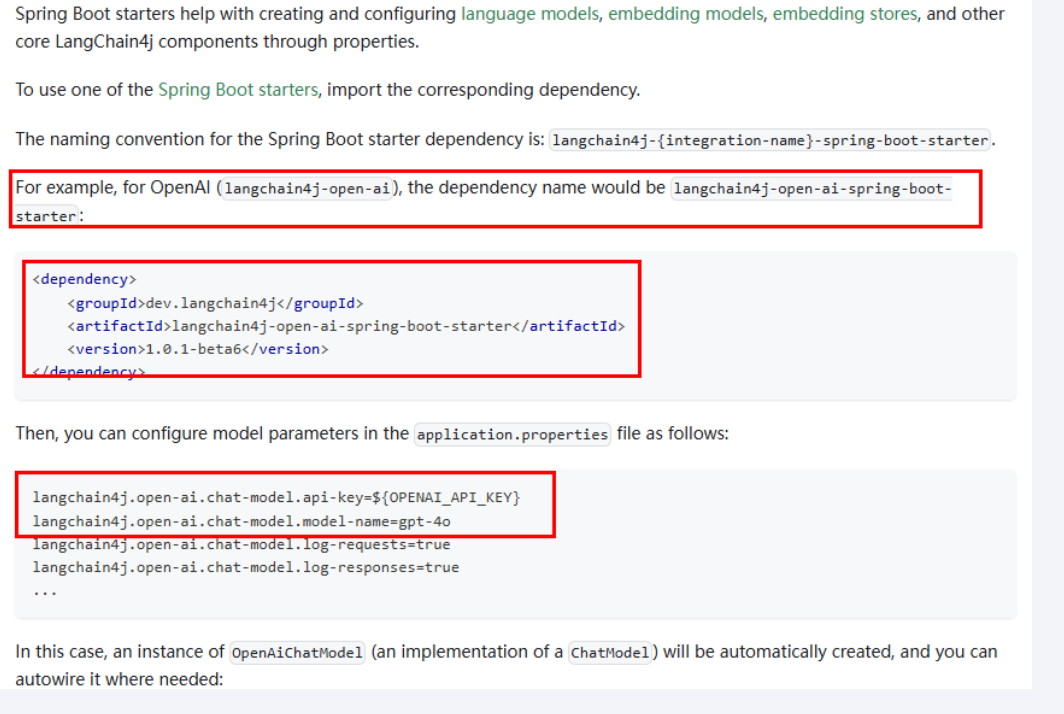
Task: Visit the "embedding stores" link
Action: (x=844, y=14)
